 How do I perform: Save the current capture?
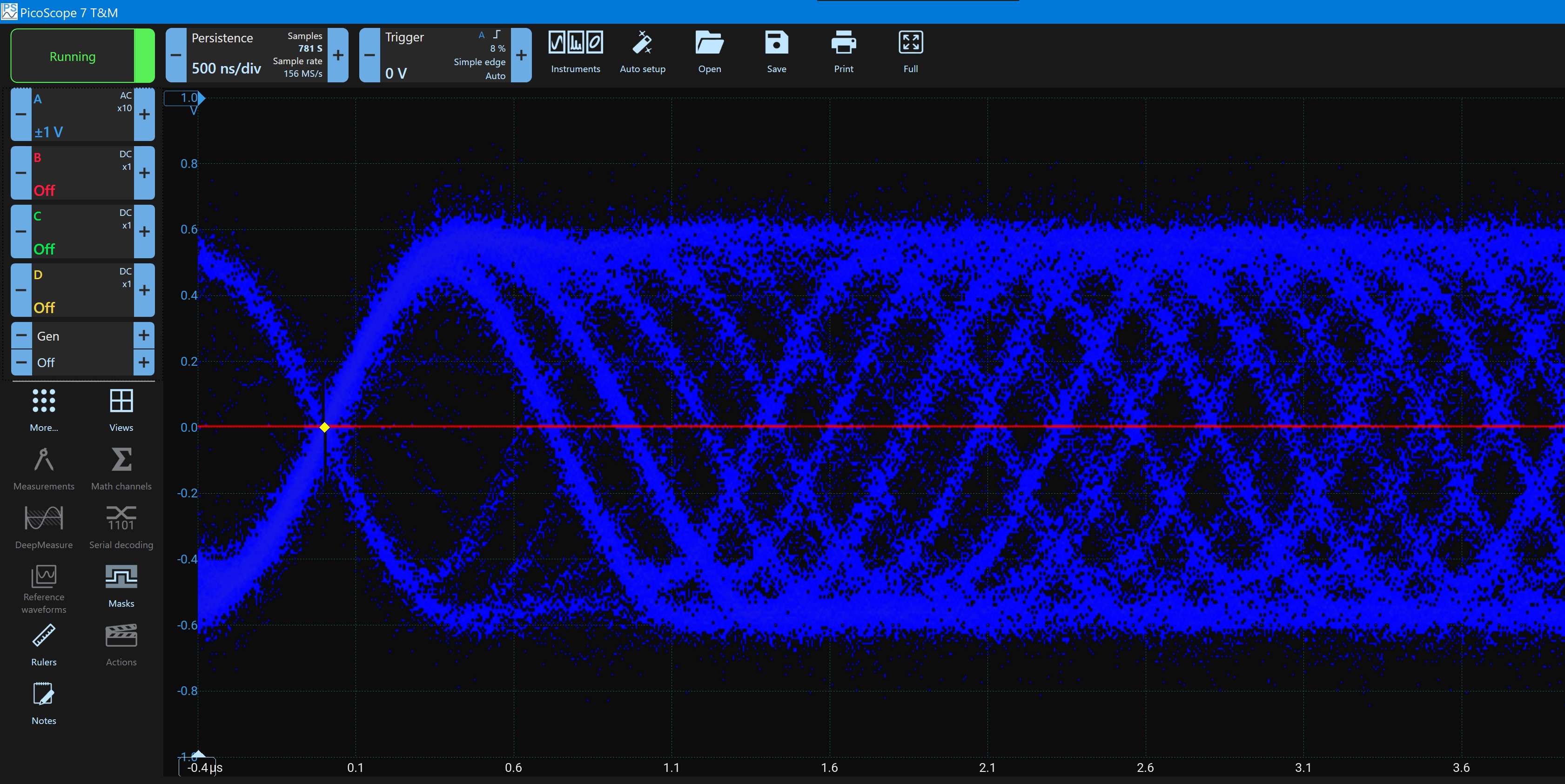point(776,52)
